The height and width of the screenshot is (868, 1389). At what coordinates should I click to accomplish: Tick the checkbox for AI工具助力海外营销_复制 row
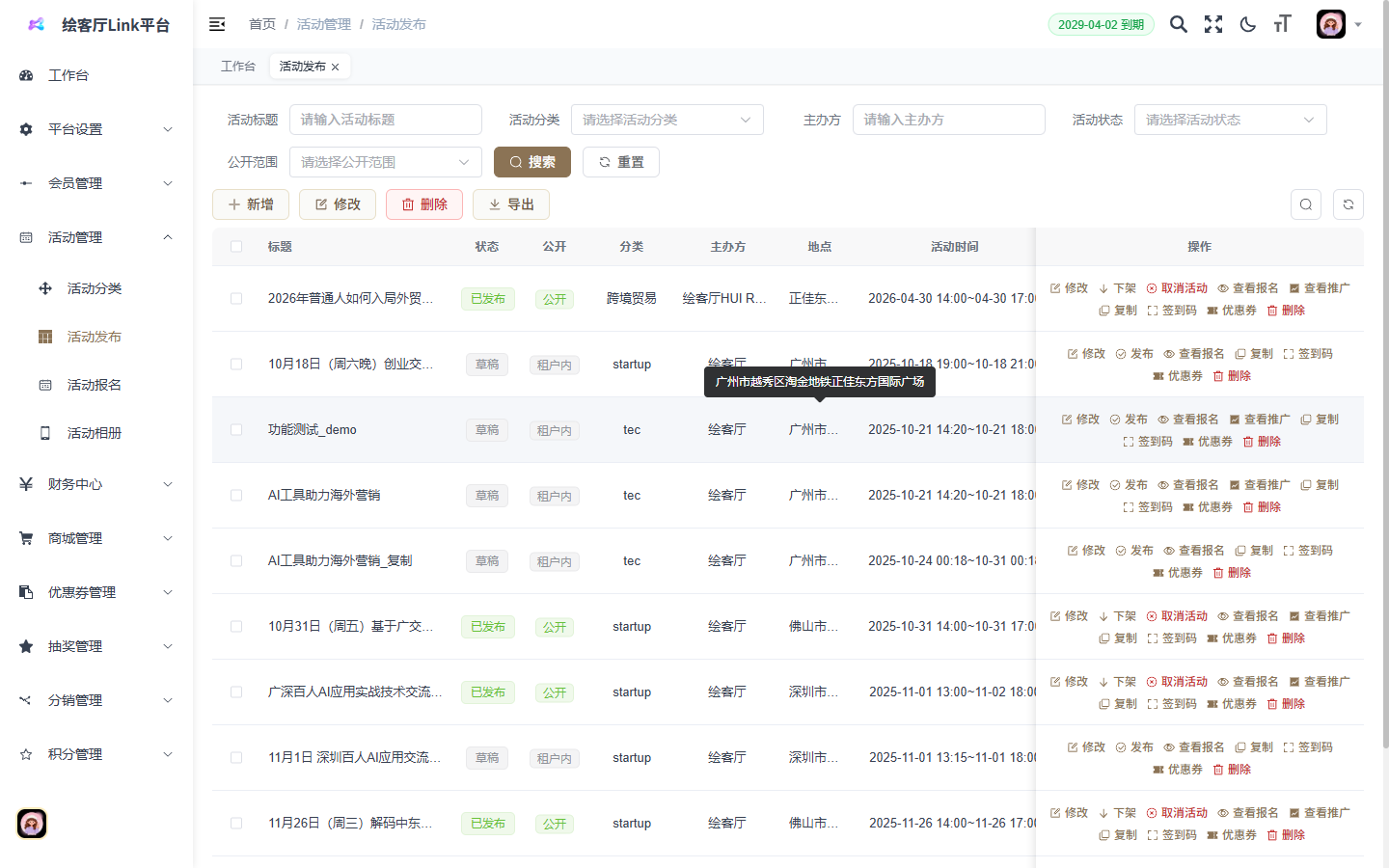pos(236,561)
